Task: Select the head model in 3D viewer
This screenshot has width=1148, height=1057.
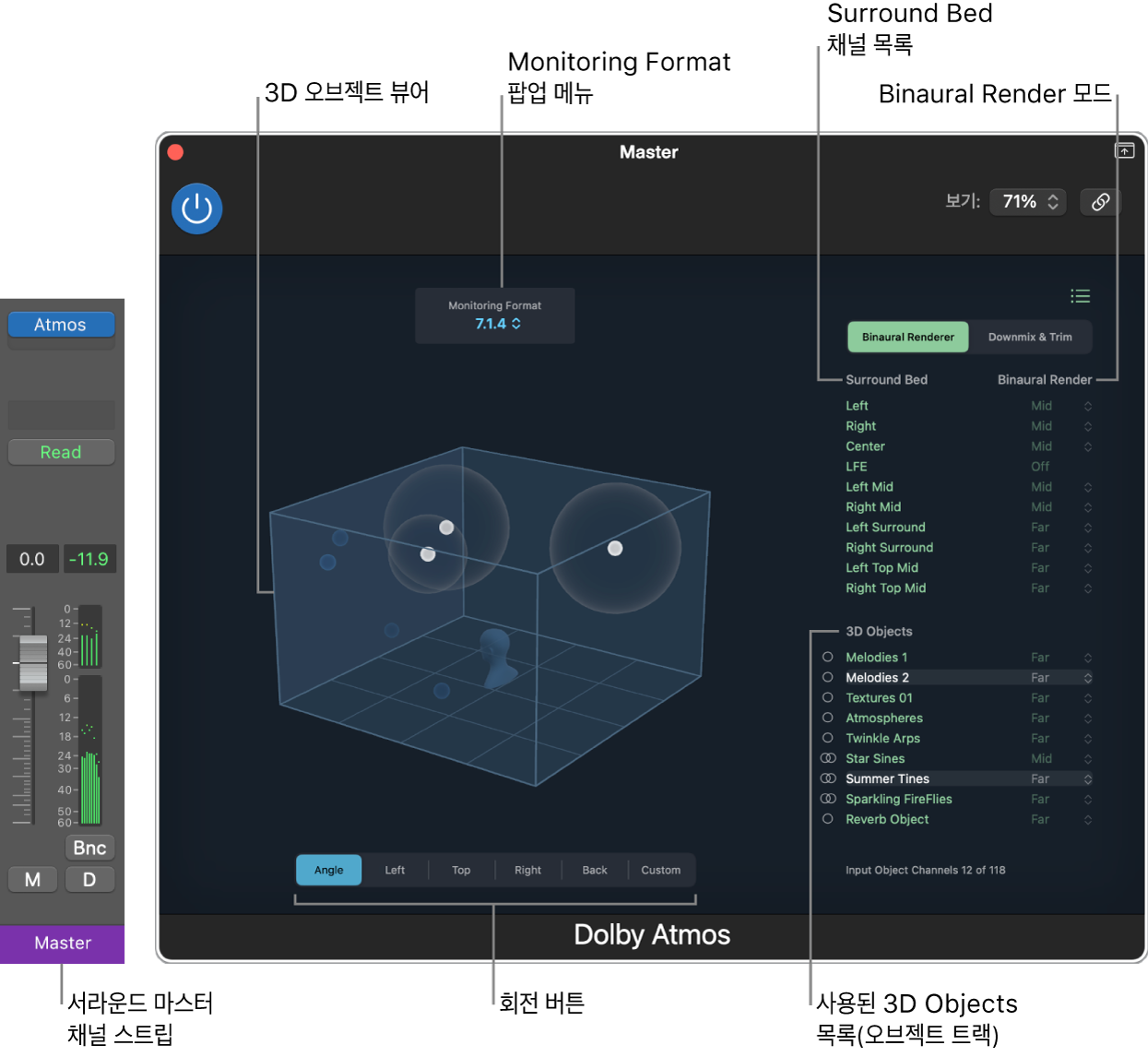Action: click(498, 658)
